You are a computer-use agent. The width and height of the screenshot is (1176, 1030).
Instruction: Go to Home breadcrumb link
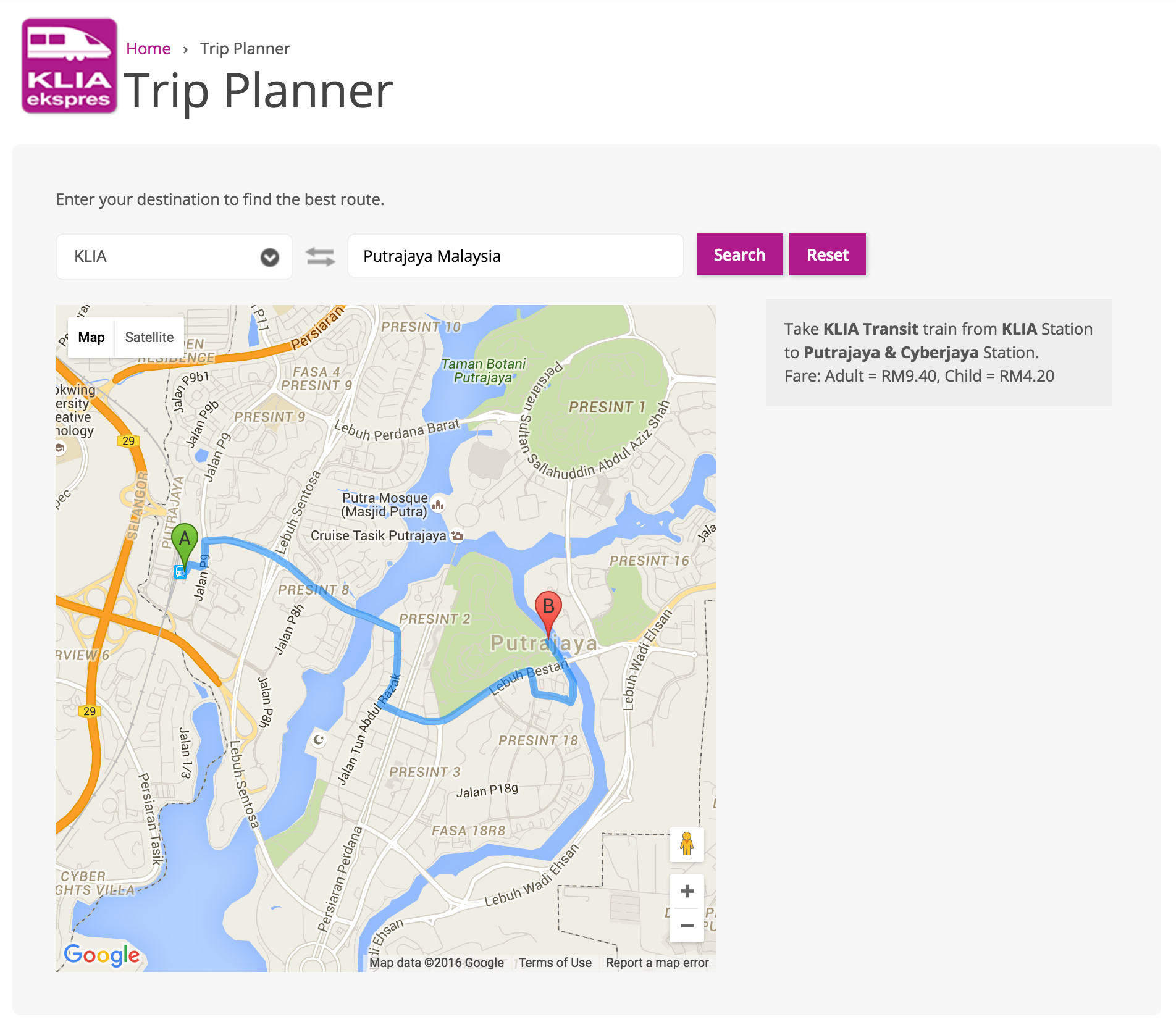[148, 49]
